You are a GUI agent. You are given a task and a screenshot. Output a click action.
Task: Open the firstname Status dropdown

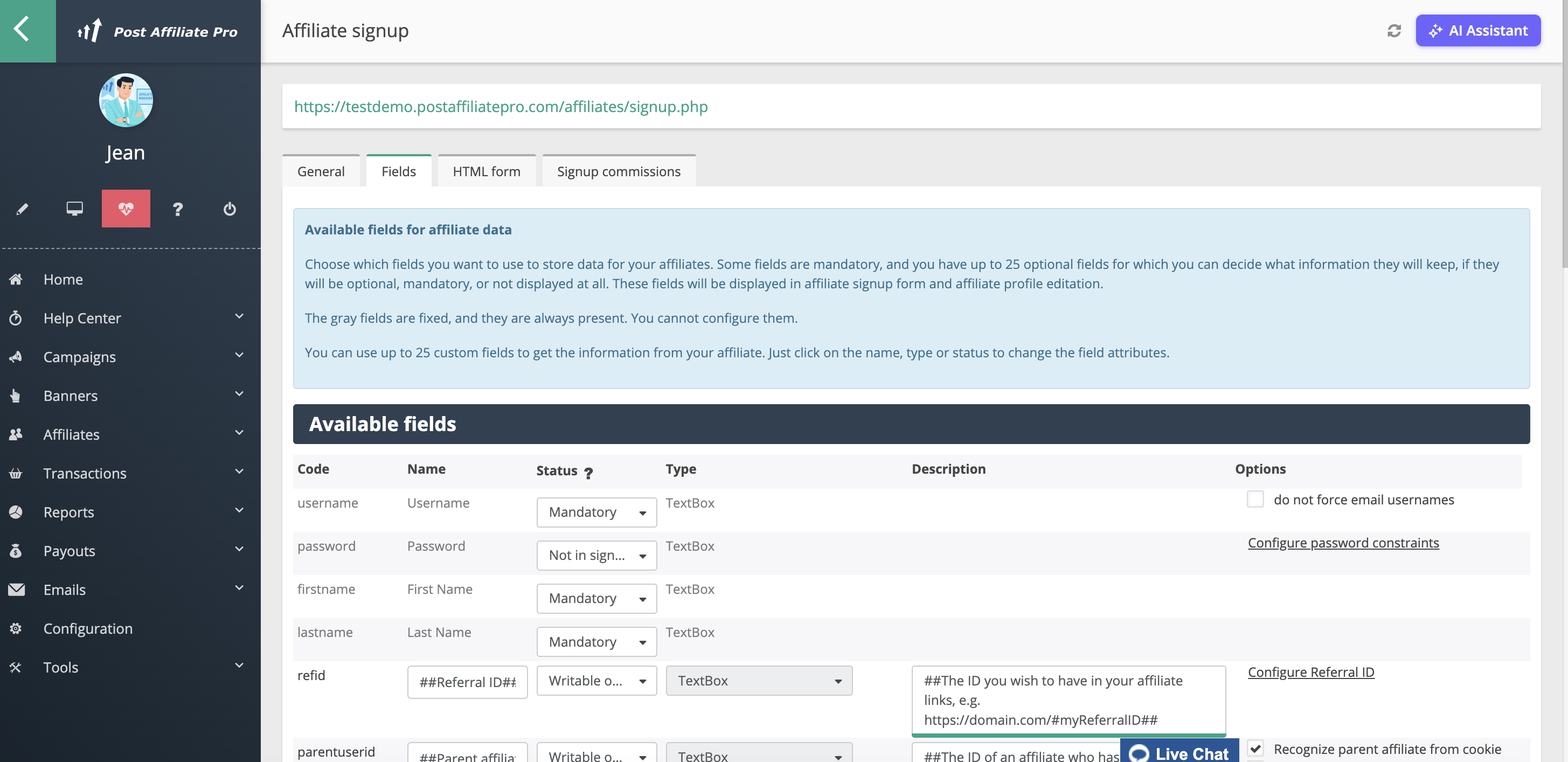[596, 598]
